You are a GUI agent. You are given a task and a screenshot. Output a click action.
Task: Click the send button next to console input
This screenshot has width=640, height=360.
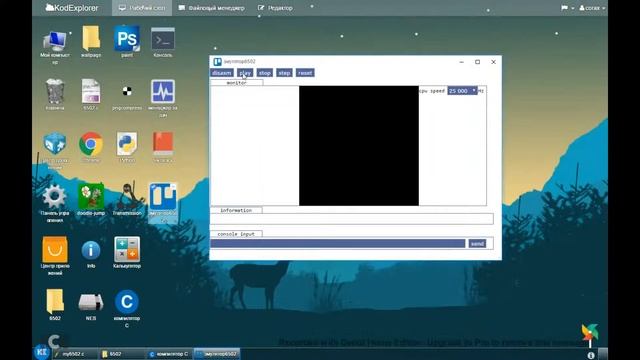(x=477, y=244)
